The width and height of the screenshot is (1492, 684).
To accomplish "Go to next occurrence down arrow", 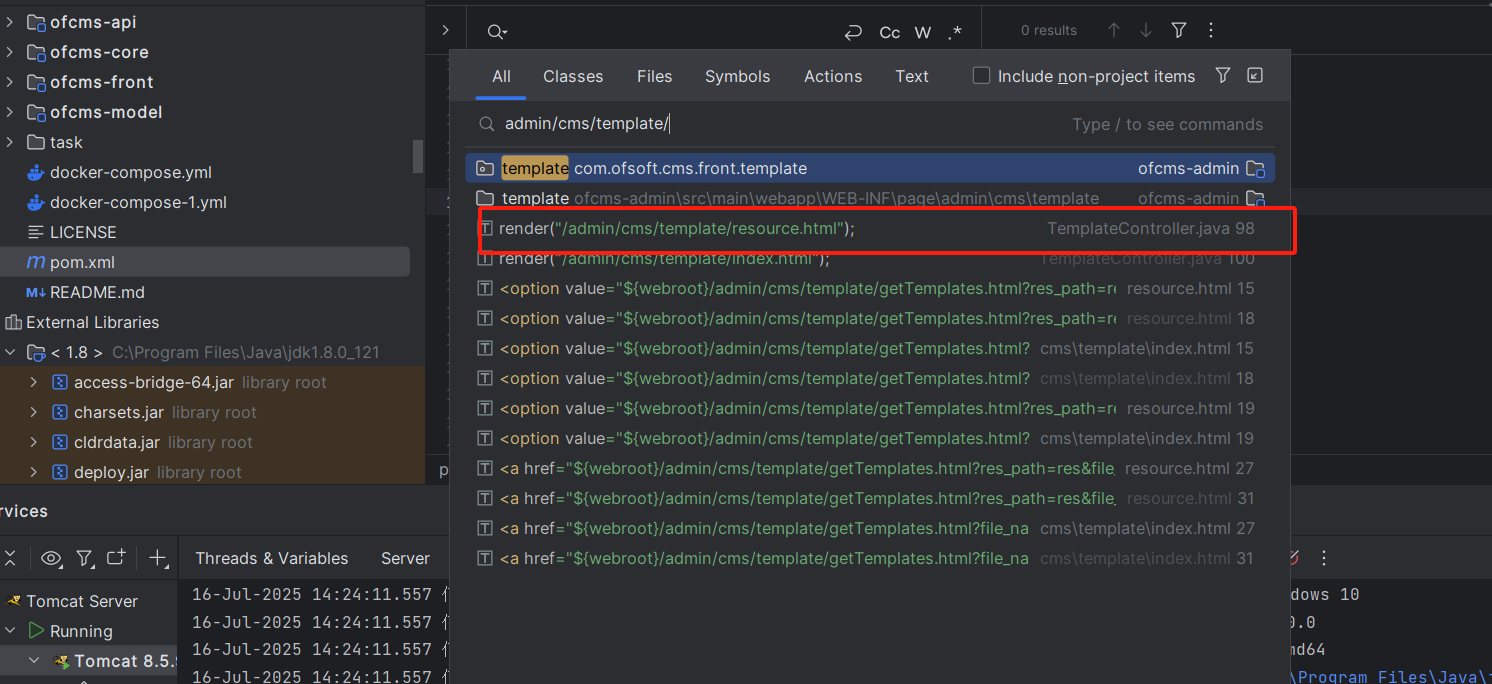I will click(x=1146, y=31).
